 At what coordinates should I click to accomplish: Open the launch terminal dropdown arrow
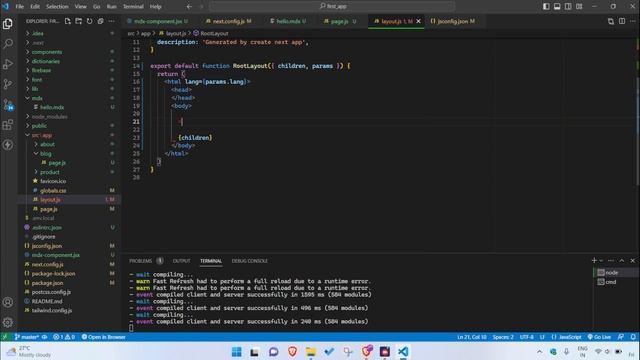pos(601,260)
